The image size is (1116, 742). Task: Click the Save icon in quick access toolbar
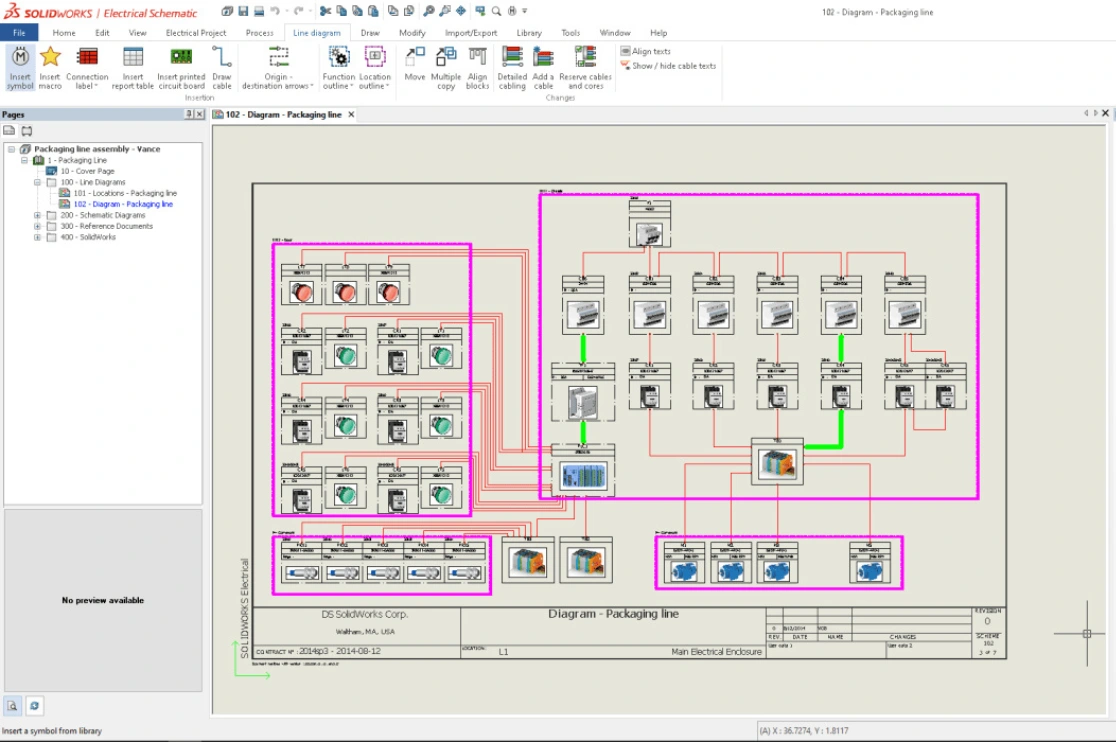tap(243, 11)
